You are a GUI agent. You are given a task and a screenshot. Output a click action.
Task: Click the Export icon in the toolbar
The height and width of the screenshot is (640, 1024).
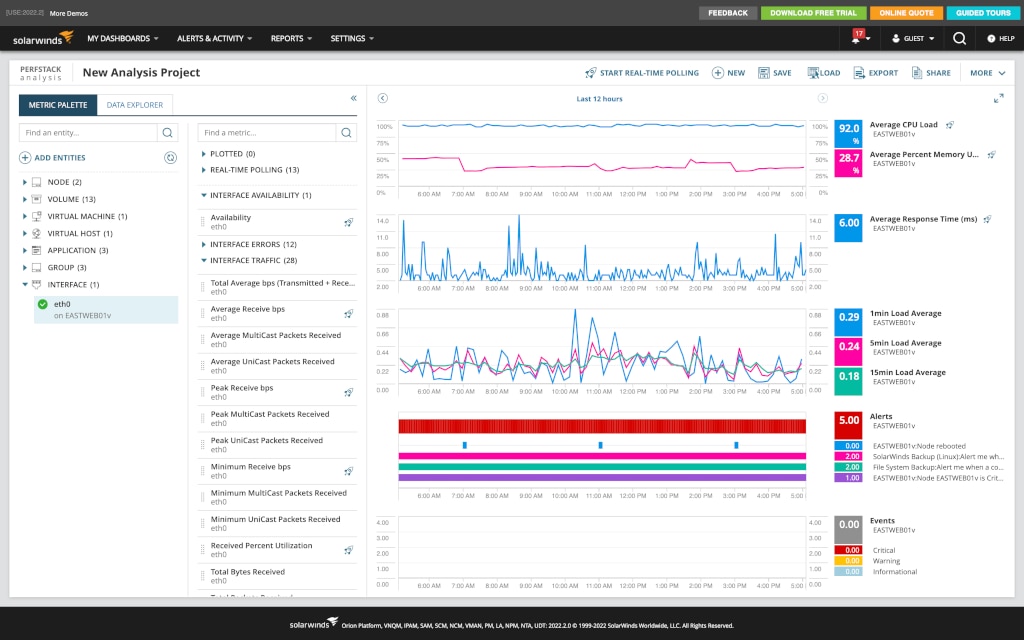click(860, 73)
